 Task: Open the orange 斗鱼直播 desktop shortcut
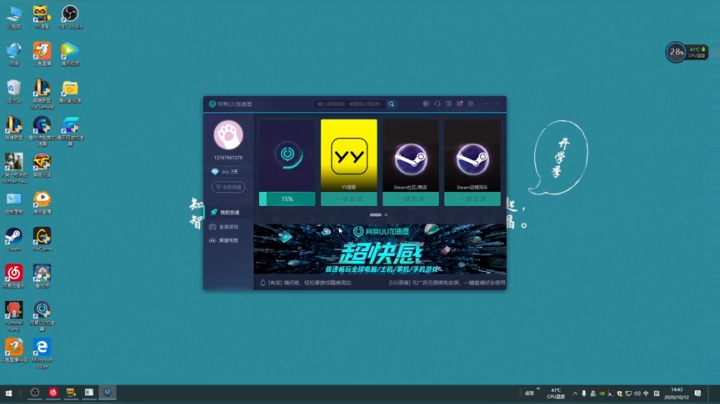[42, 54]
